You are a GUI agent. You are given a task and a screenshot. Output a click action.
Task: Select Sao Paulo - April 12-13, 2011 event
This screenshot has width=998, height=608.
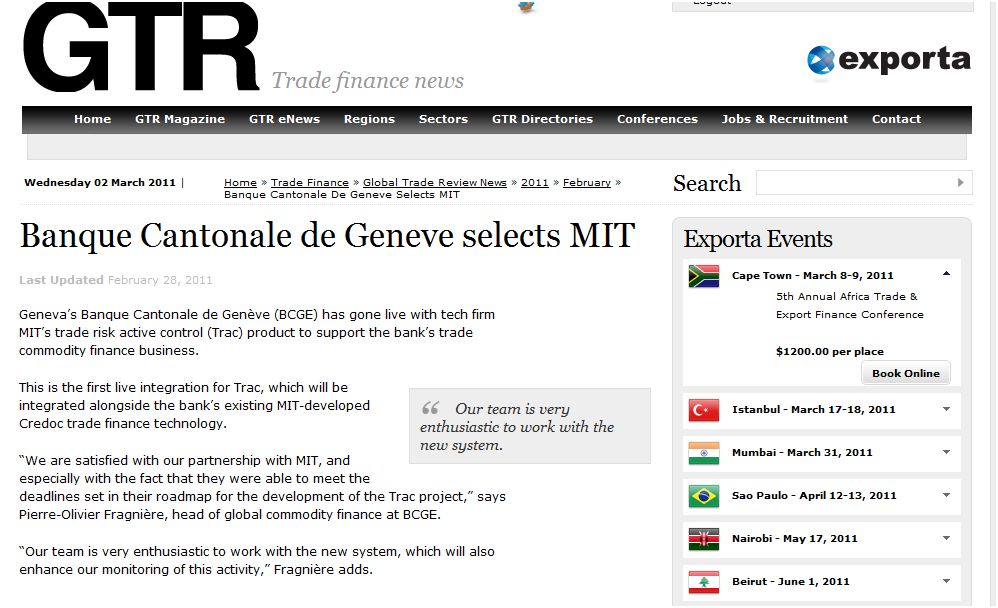point(814,495)
